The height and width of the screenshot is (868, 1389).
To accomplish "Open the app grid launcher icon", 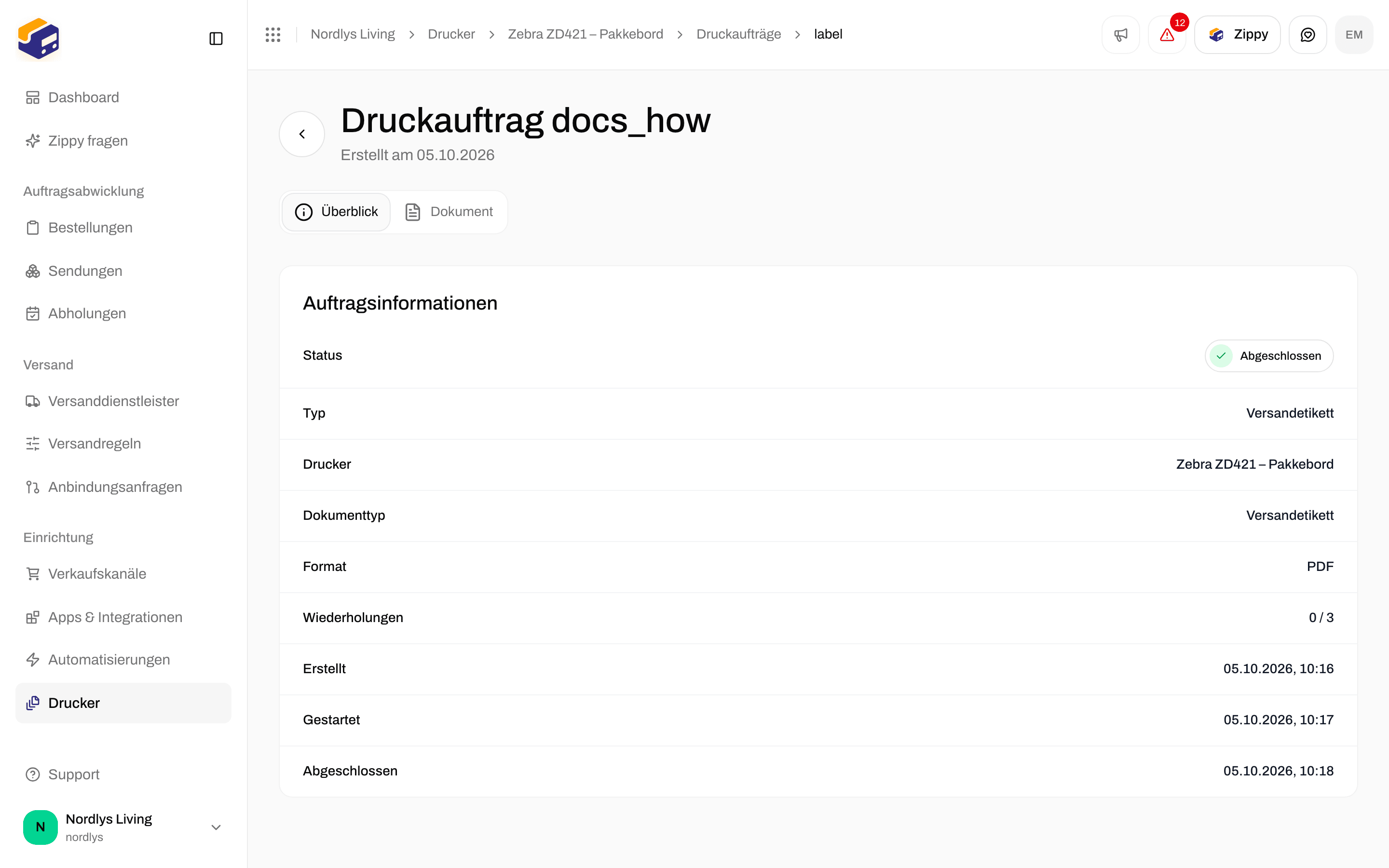I will (272, 34).
